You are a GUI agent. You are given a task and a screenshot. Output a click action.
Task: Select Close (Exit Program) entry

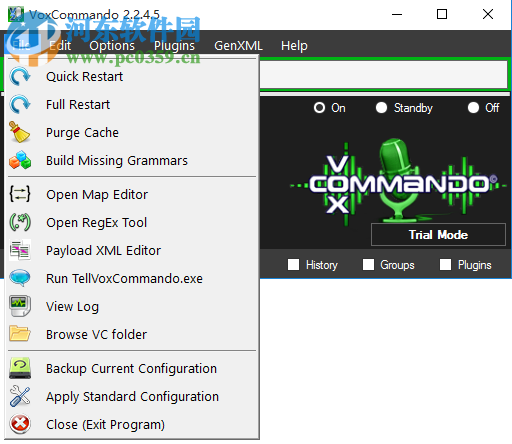(x=132, y=424)
